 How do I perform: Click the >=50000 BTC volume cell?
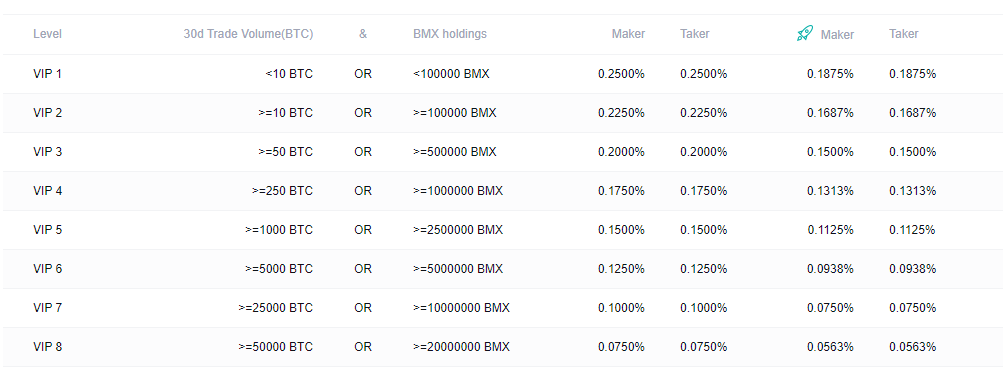click(276, 347)
